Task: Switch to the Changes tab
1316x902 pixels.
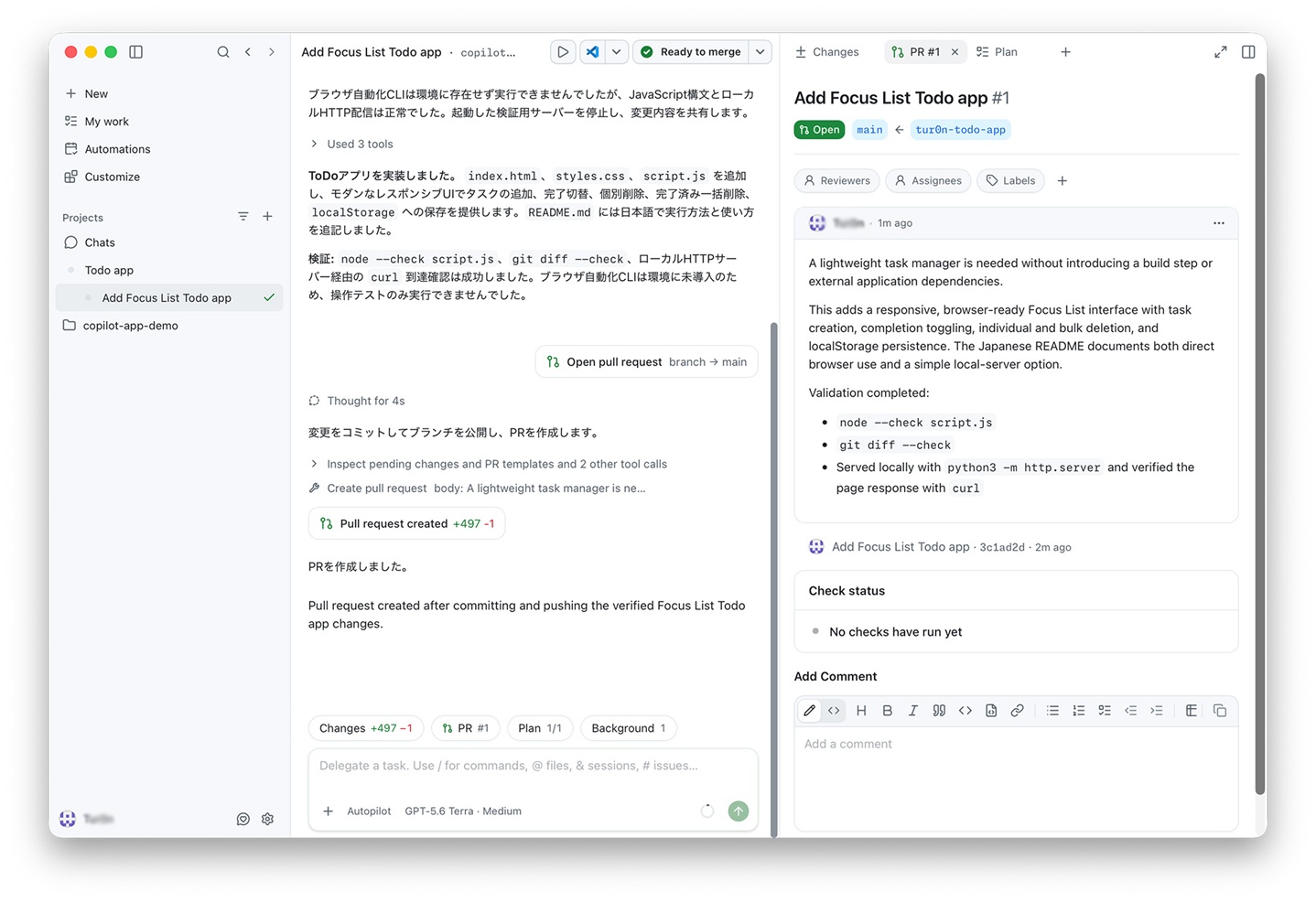Action: (x=827, y=52)
